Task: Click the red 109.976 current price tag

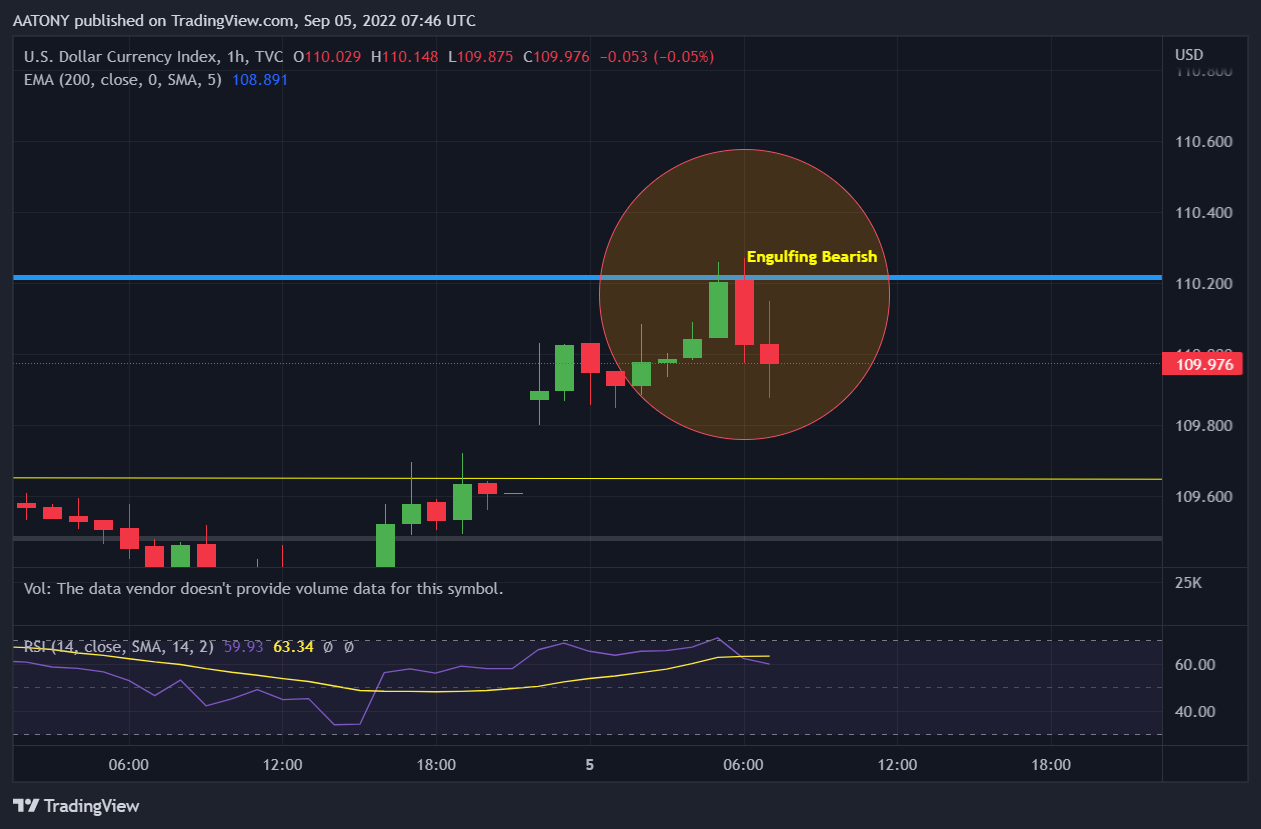Action: [1202, 364]
